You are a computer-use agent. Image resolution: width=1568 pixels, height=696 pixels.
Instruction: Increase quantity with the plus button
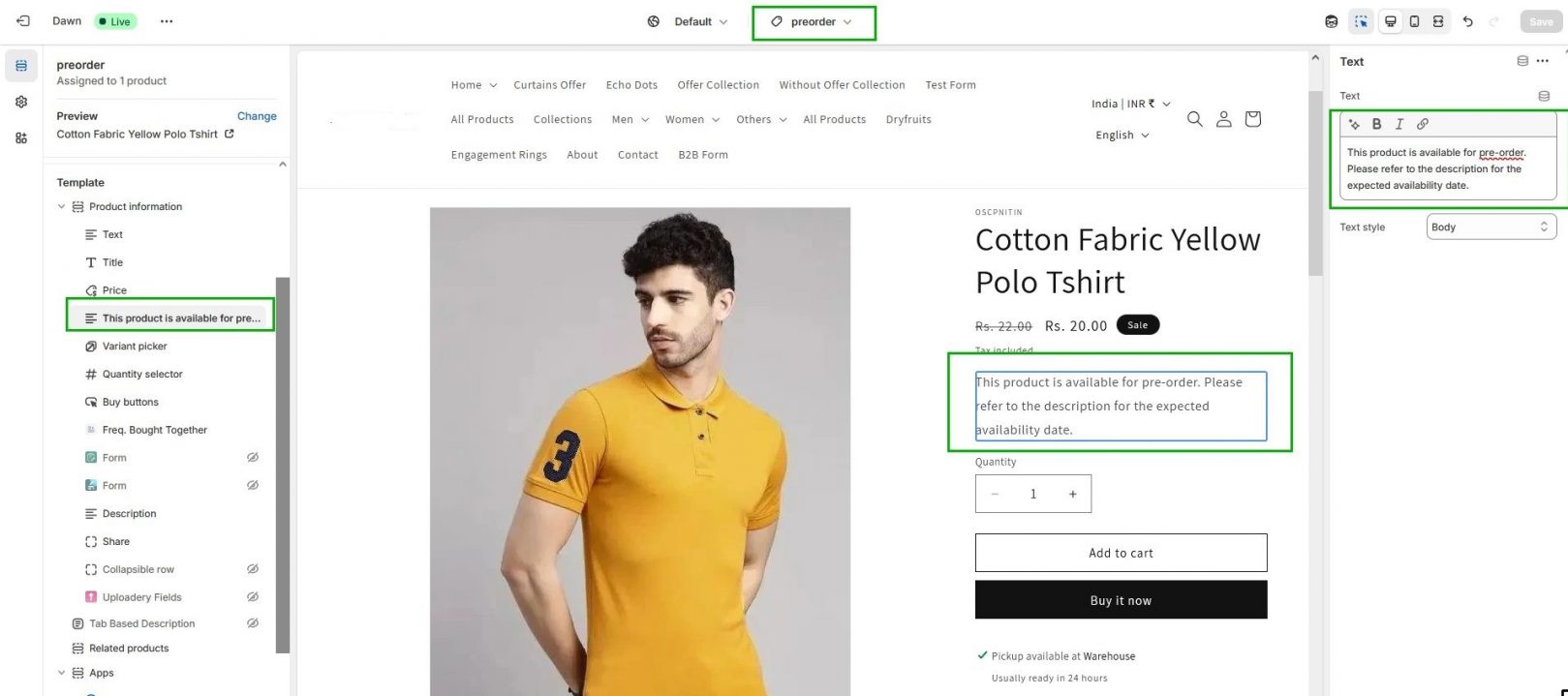point(1072,494)
